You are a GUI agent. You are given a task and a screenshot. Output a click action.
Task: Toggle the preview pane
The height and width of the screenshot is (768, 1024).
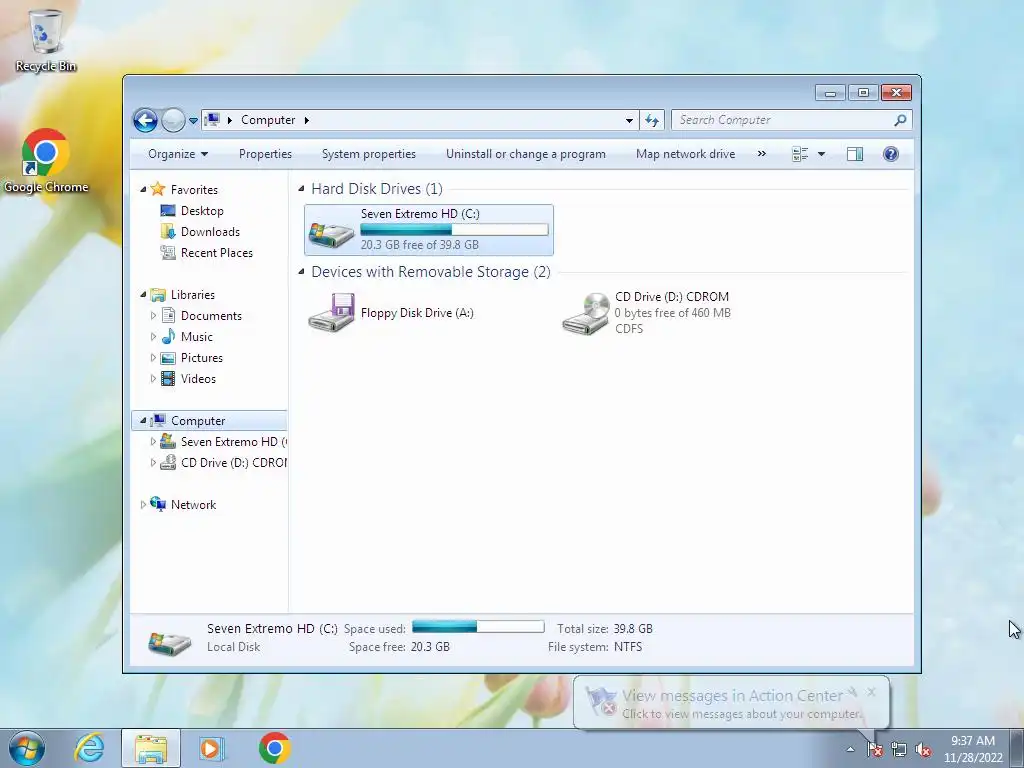click(855, 154)
